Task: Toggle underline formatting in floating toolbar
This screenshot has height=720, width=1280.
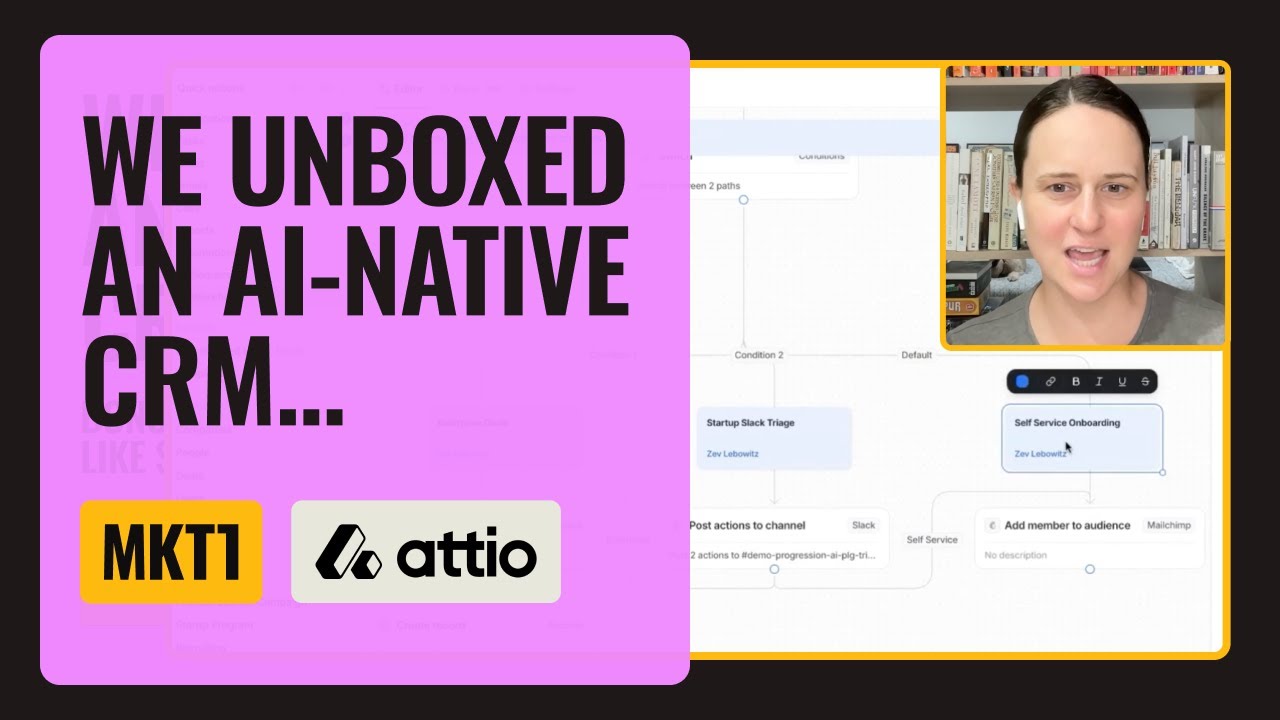Action: pyautogui.click(x=1122, y=381)
